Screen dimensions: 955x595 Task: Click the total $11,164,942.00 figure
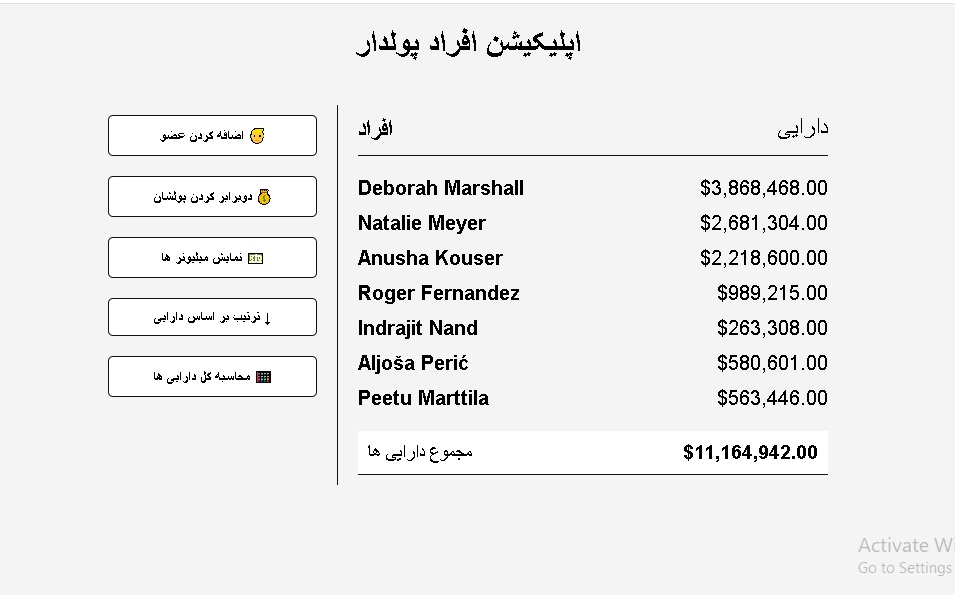[750, 452]
